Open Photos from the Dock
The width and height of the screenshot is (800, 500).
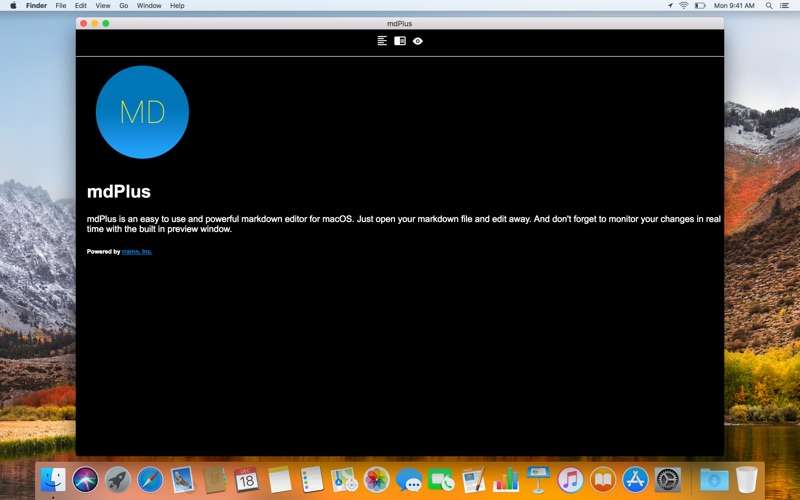point(377,480)
